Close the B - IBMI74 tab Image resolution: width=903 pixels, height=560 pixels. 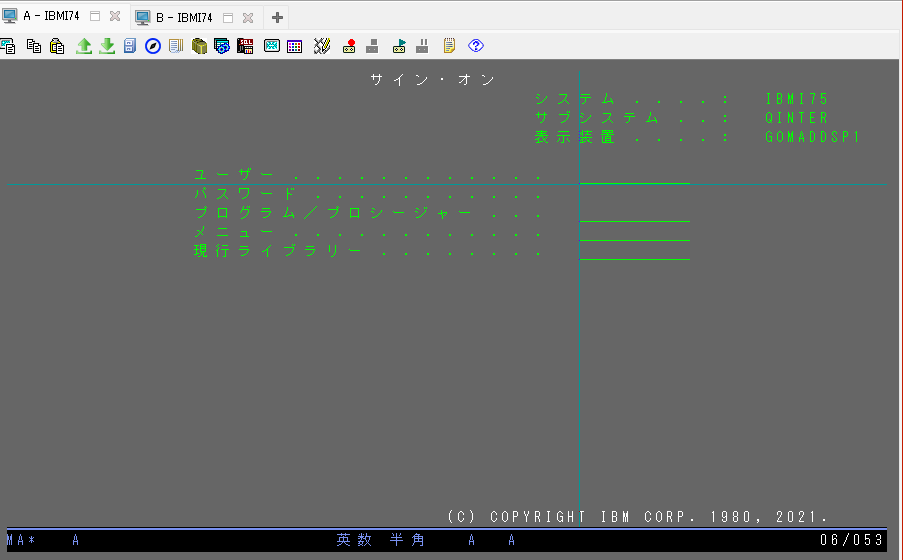point(248,18)
